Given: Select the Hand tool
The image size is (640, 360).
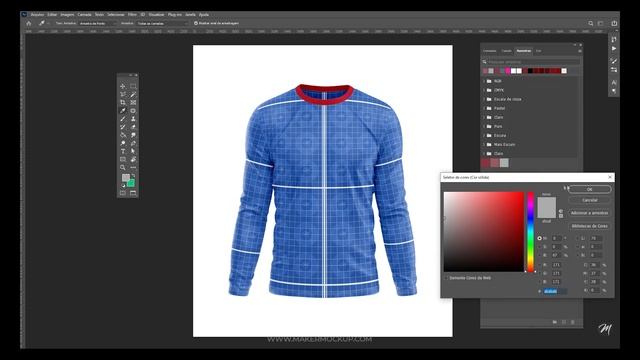Looking at the screenshot, I should point(133,160).
